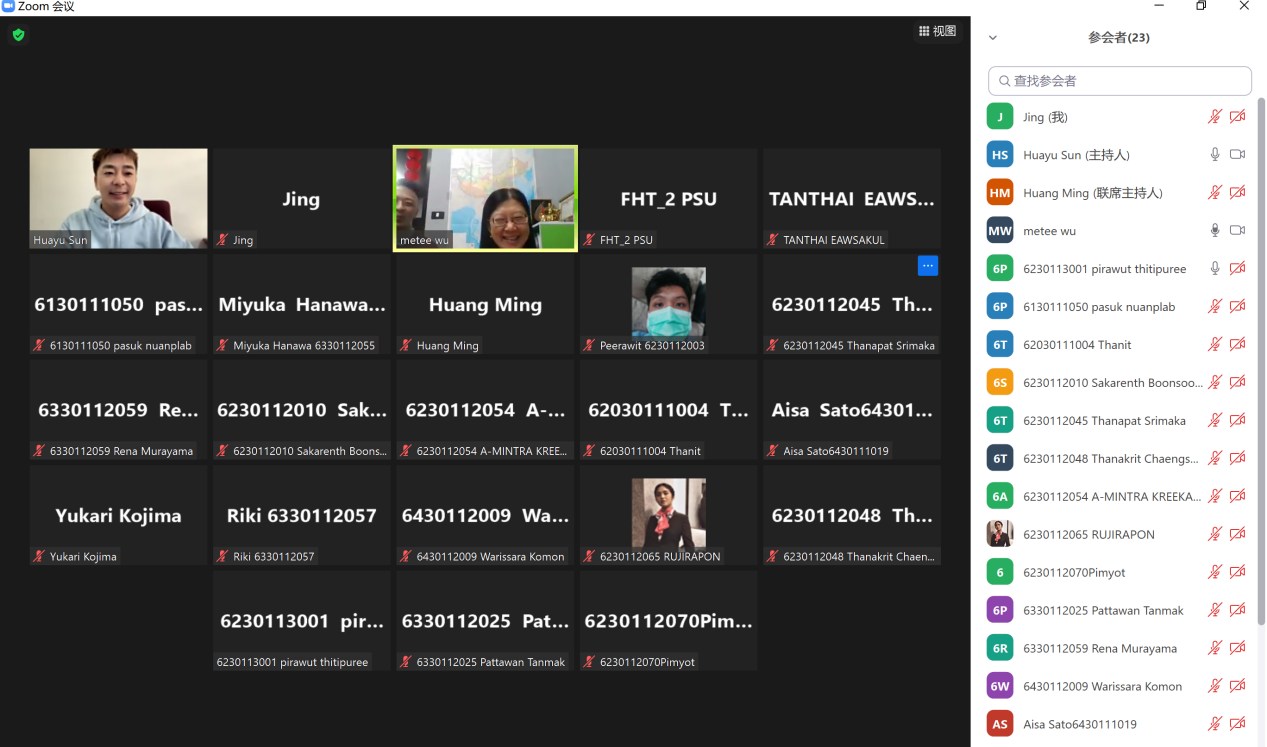The image size is (1267, 747).
Task: Collapse the participants panel chevron
Action: pos(993,38)
